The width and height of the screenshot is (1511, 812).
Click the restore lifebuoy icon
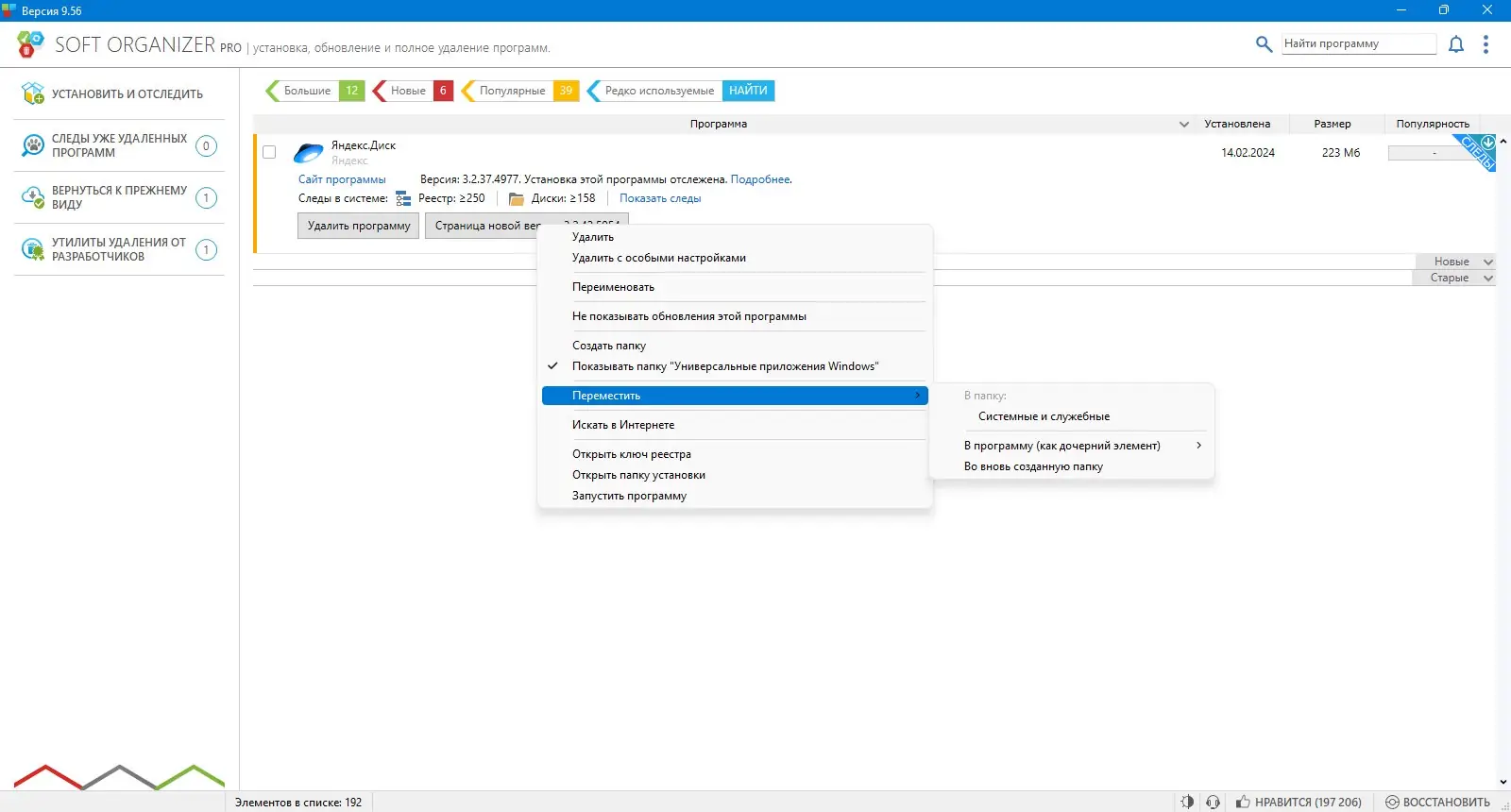point(1392,802)
